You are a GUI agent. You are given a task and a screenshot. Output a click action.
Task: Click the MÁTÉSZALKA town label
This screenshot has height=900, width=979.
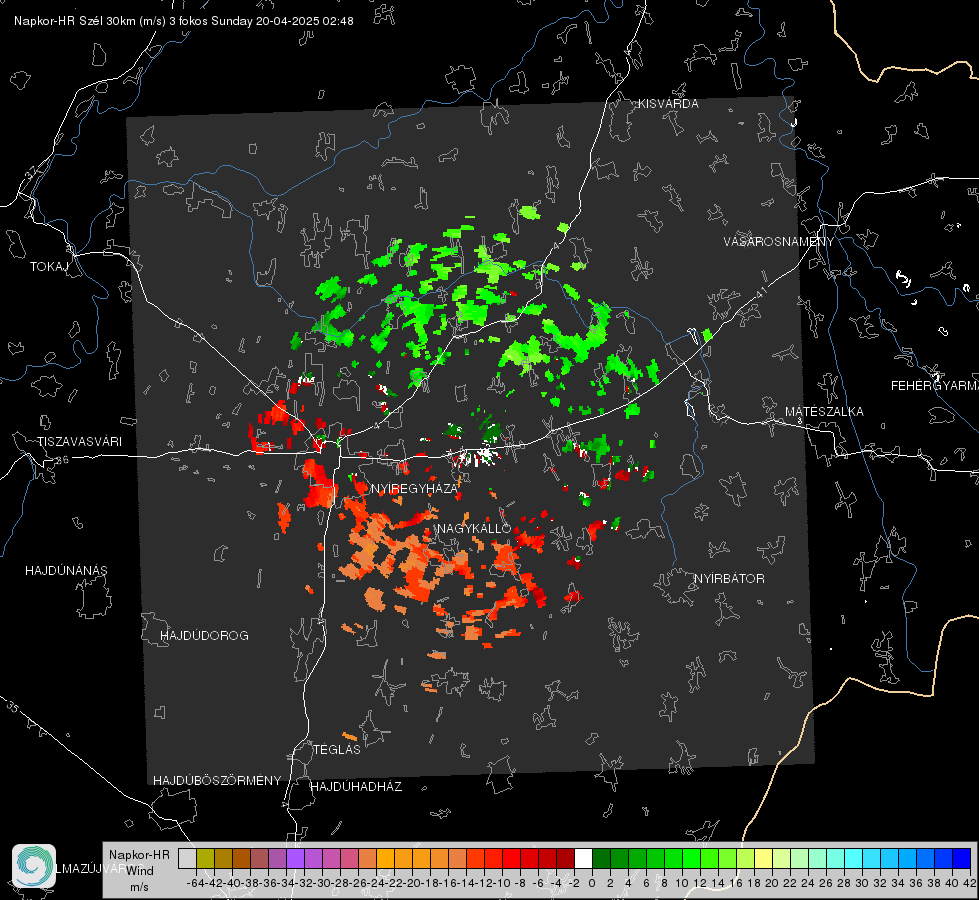(824, 412)
